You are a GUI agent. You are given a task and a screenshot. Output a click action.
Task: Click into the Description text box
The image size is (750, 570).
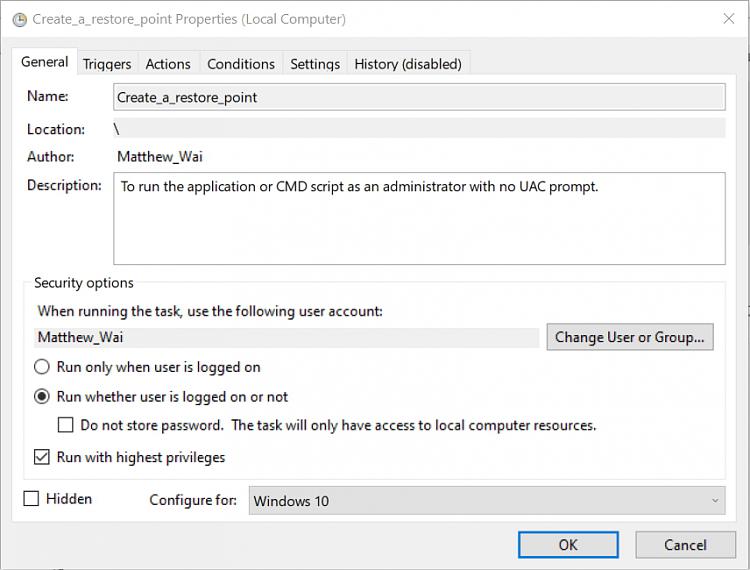[419, 219]
